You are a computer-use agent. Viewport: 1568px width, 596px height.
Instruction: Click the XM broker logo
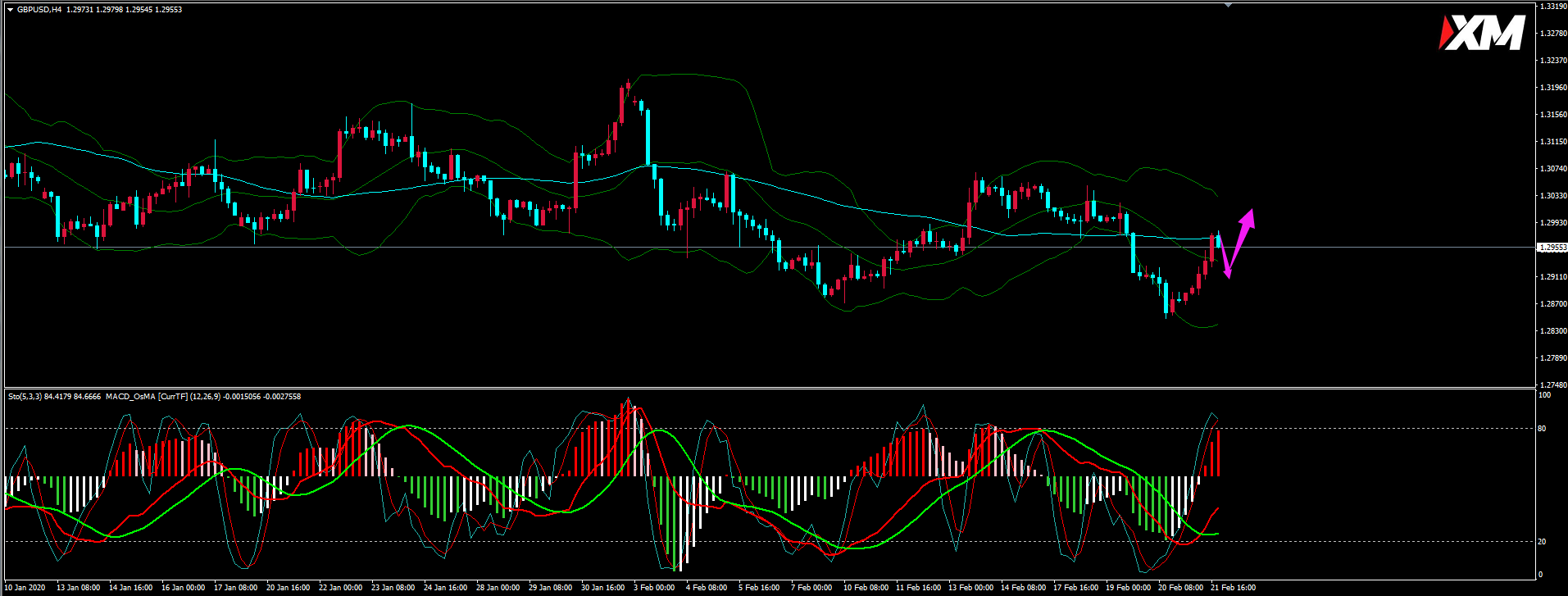coord(1482,34)
